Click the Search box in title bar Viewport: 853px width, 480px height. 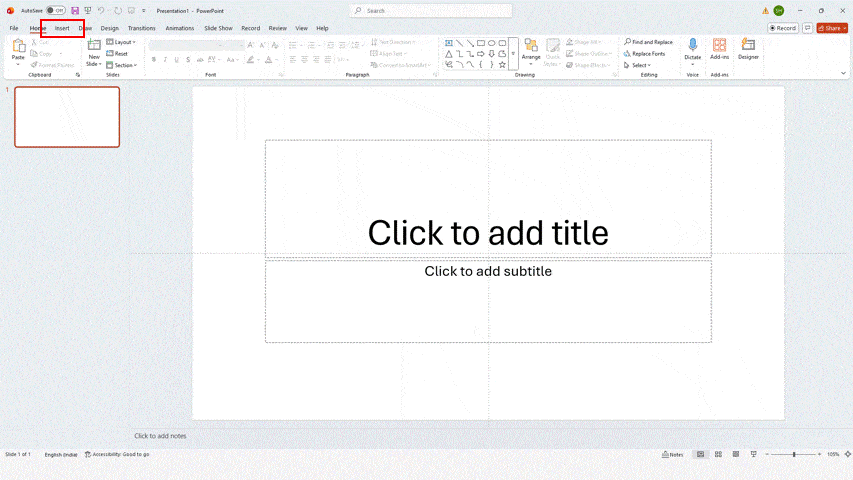click(x=431, y=10)
